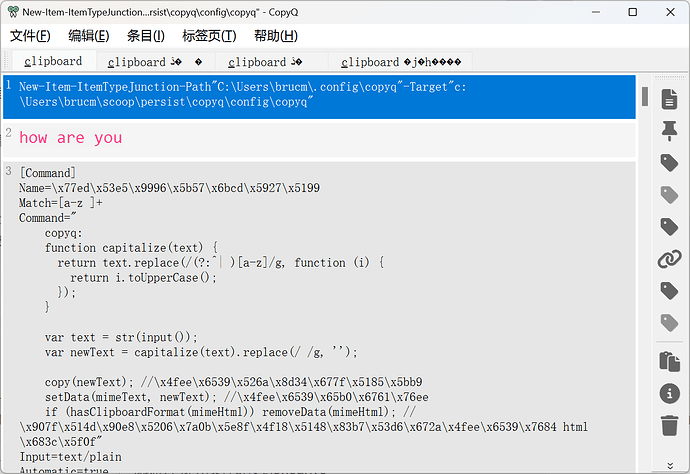Click the chain link icon in the sidebar
690x474 pixels.
coord(669,259)
